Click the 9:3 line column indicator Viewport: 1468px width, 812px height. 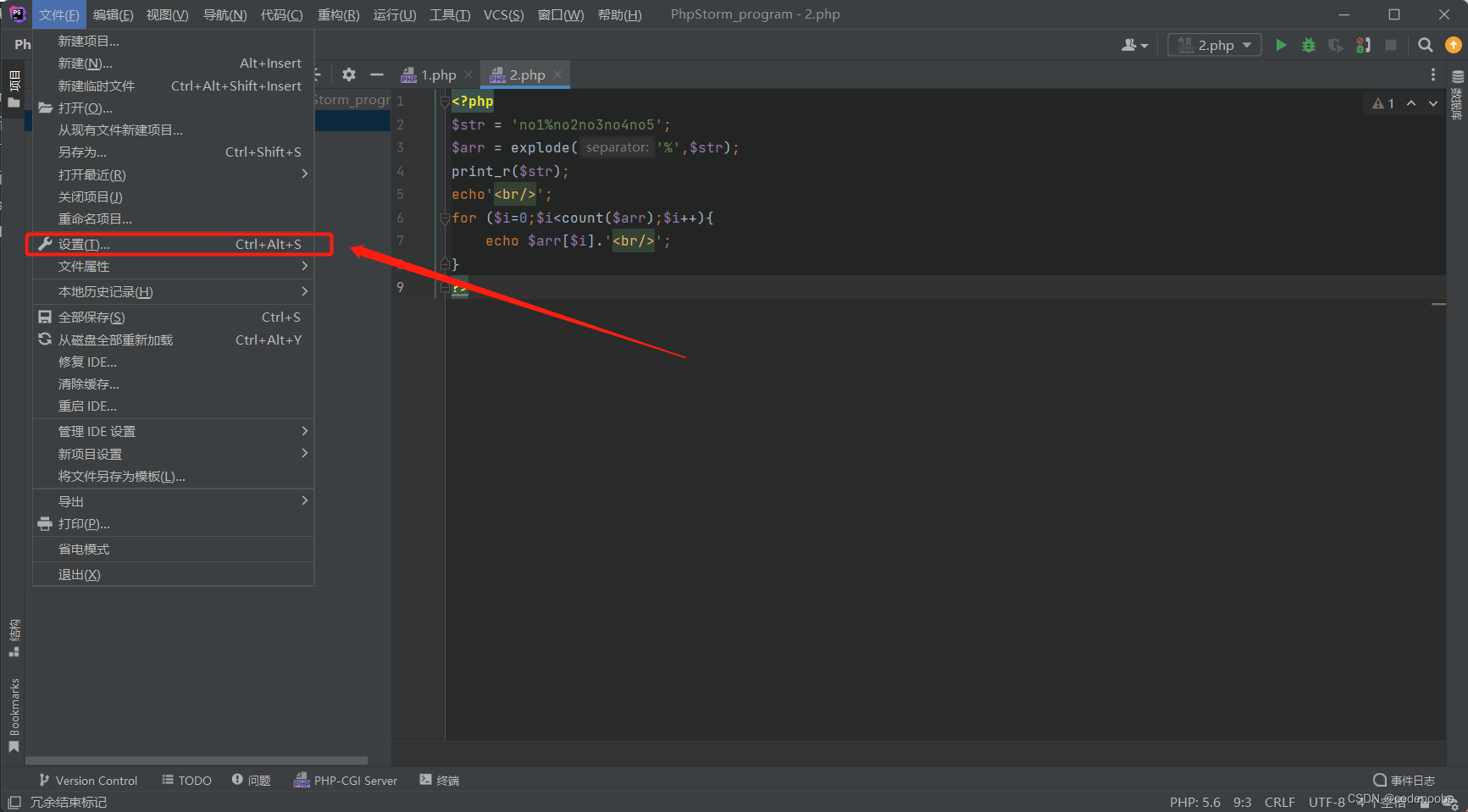point(1242,802)
